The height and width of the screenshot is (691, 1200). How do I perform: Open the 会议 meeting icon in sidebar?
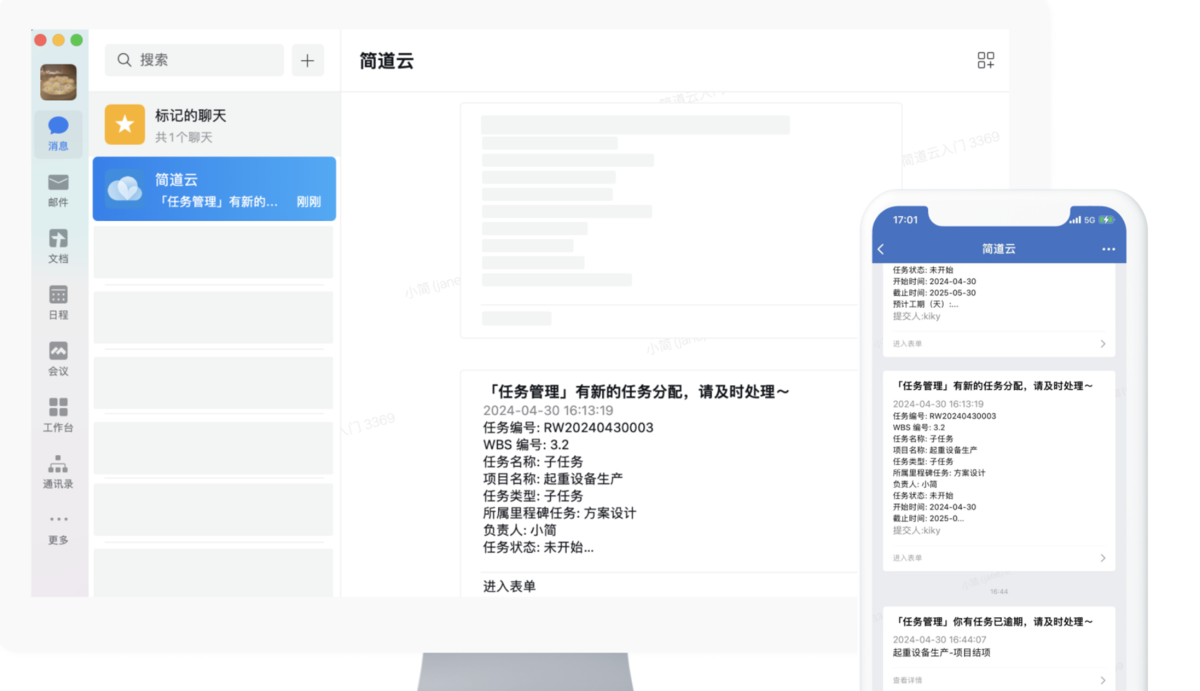pyautogui.click(x=58, y=350)
